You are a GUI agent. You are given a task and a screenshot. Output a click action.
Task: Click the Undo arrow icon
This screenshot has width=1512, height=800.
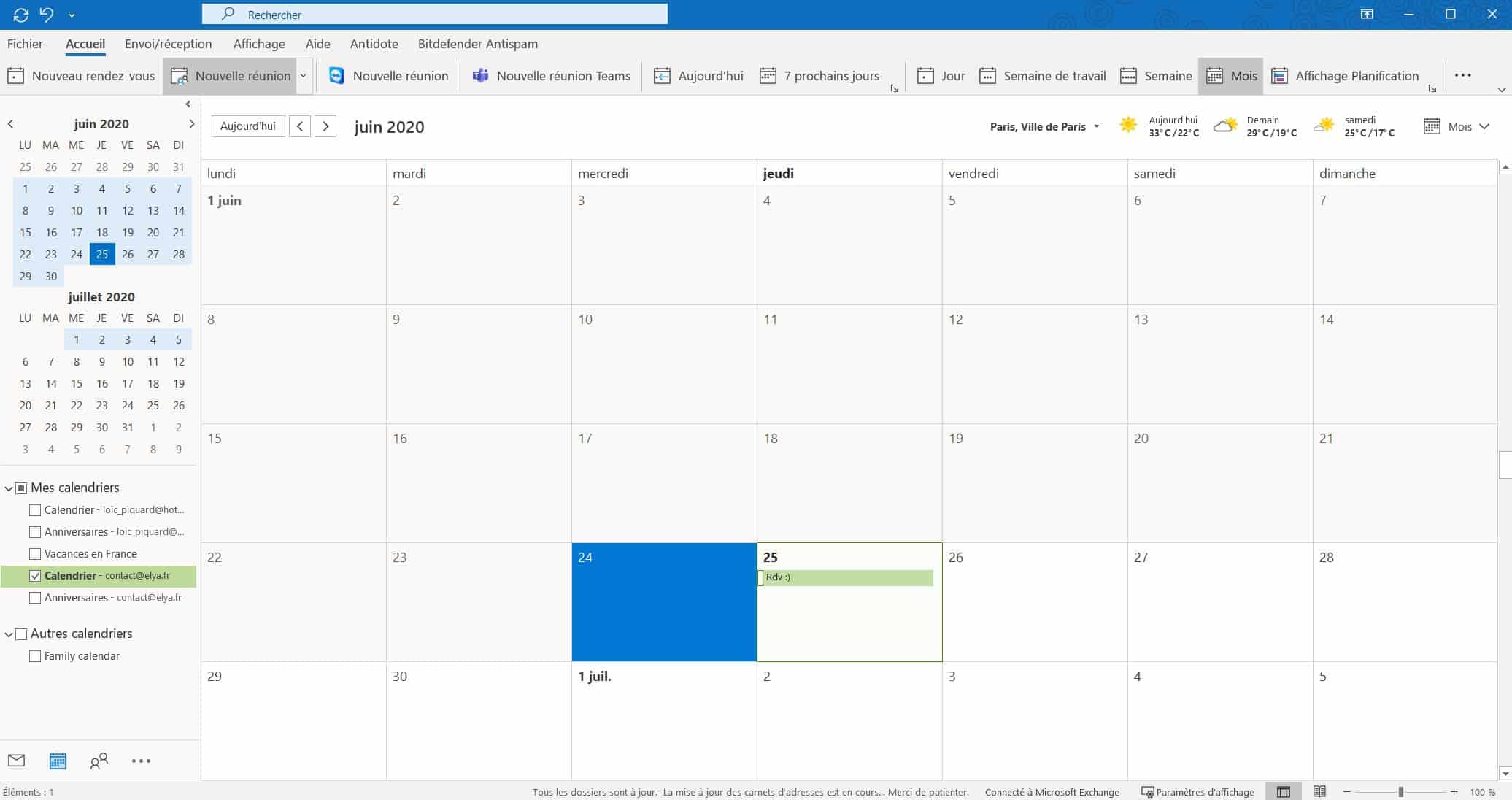pyautogui.click(x=47, y=14)
